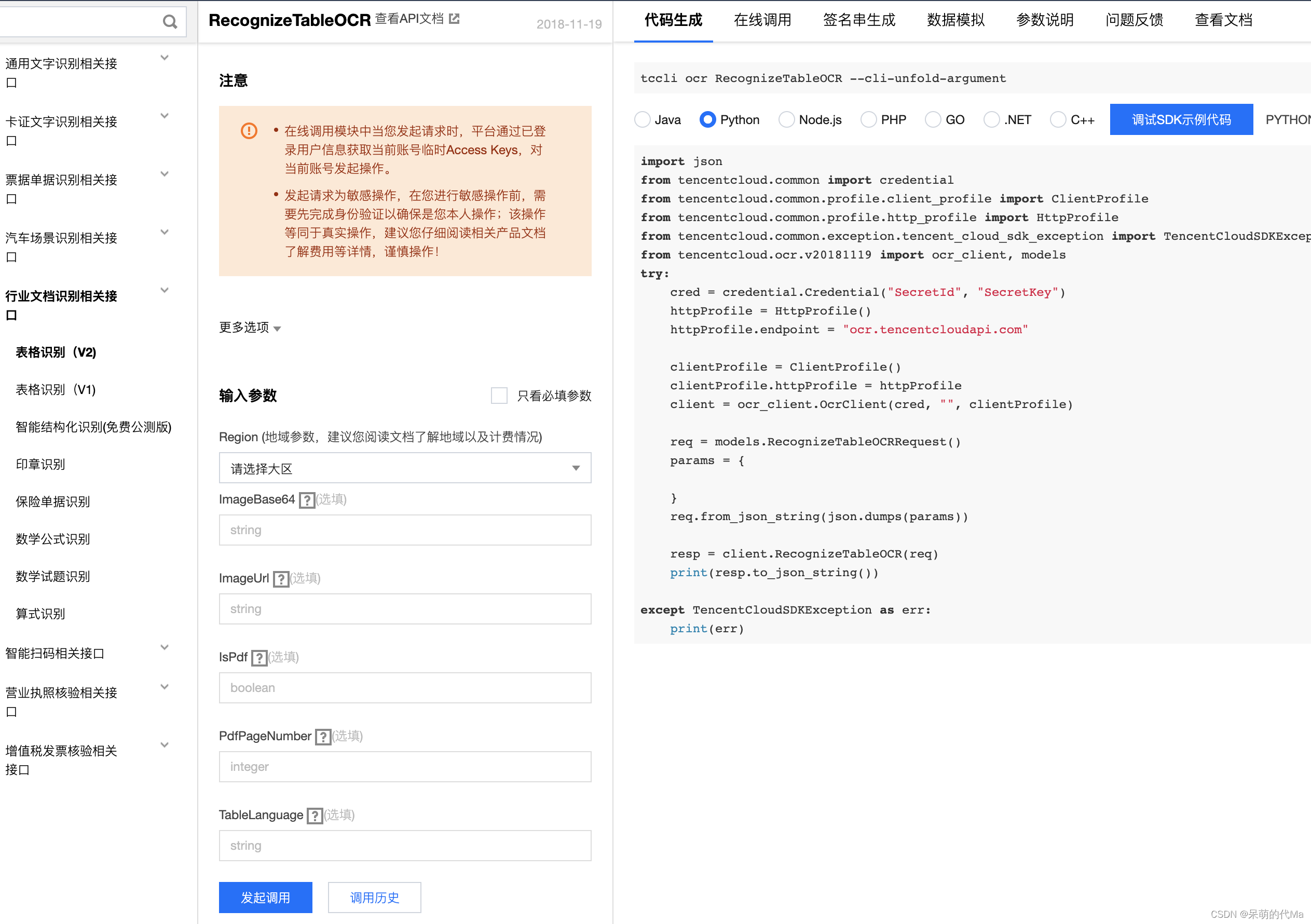Viewport: 1311px width, 924px height.
Task: Select the Java radio button
Action: pyautogui.click(x=643, y=119)
